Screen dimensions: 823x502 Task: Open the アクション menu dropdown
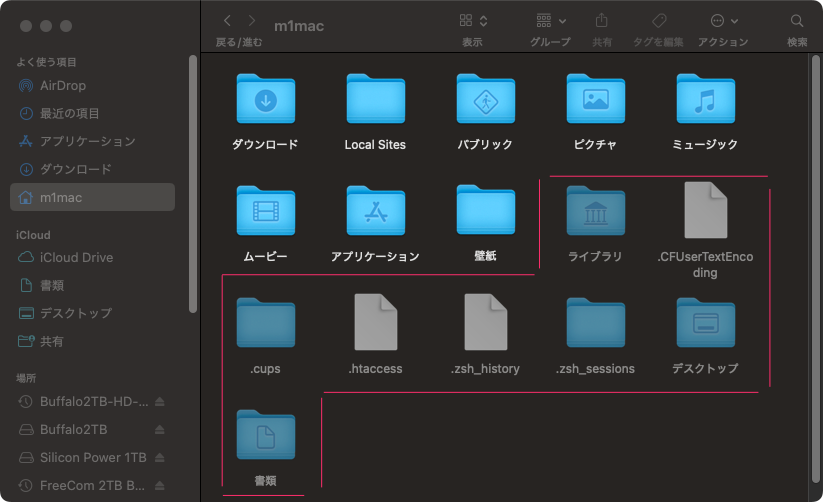724,20
